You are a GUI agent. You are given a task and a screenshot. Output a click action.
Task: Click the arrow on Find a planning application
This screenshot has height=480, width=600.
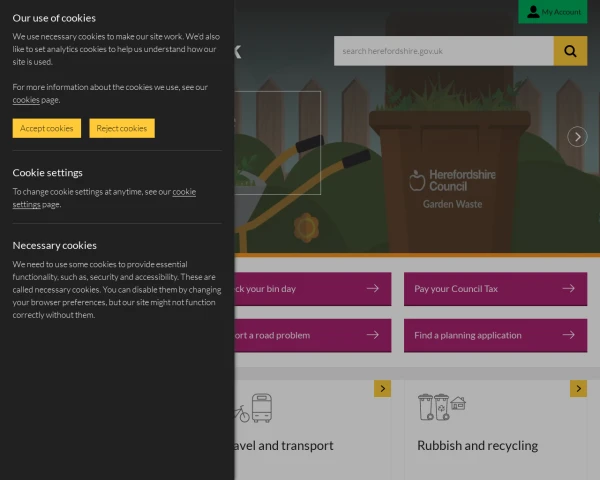coord(569,335)
